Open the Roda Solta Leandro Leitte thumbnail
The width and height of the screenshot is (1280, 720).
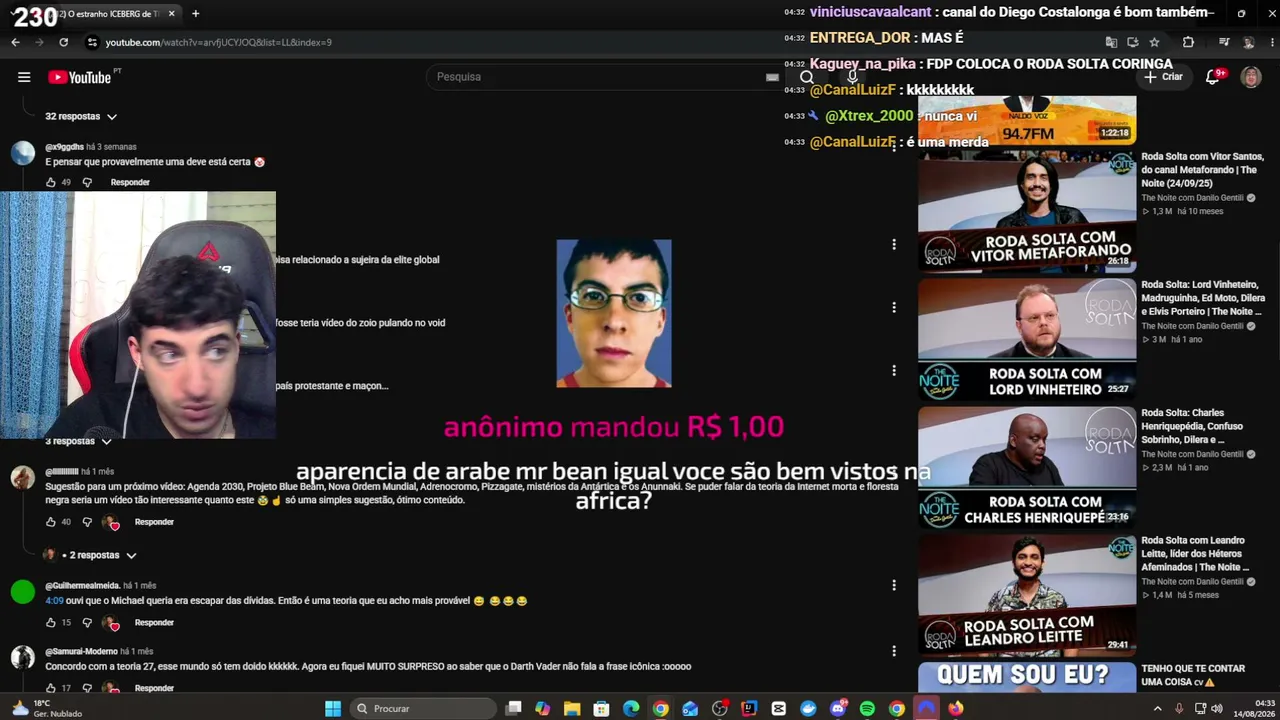point(1027,595)
